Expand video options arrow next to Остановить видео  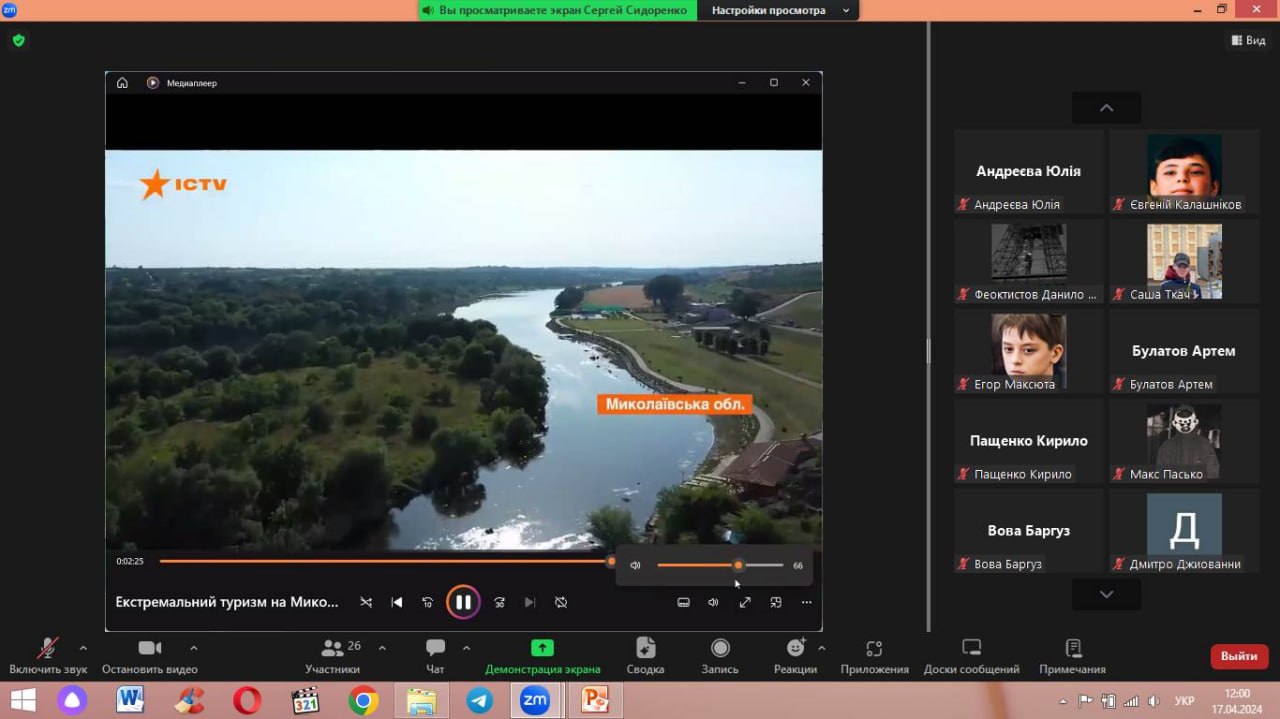(194, 647)
